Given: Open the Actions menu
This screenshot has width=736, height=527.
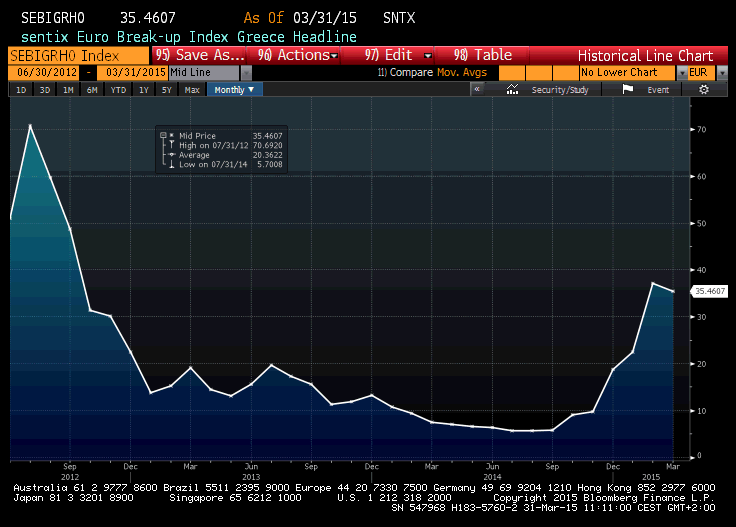Looking at the screenshot, I should 296,55.
